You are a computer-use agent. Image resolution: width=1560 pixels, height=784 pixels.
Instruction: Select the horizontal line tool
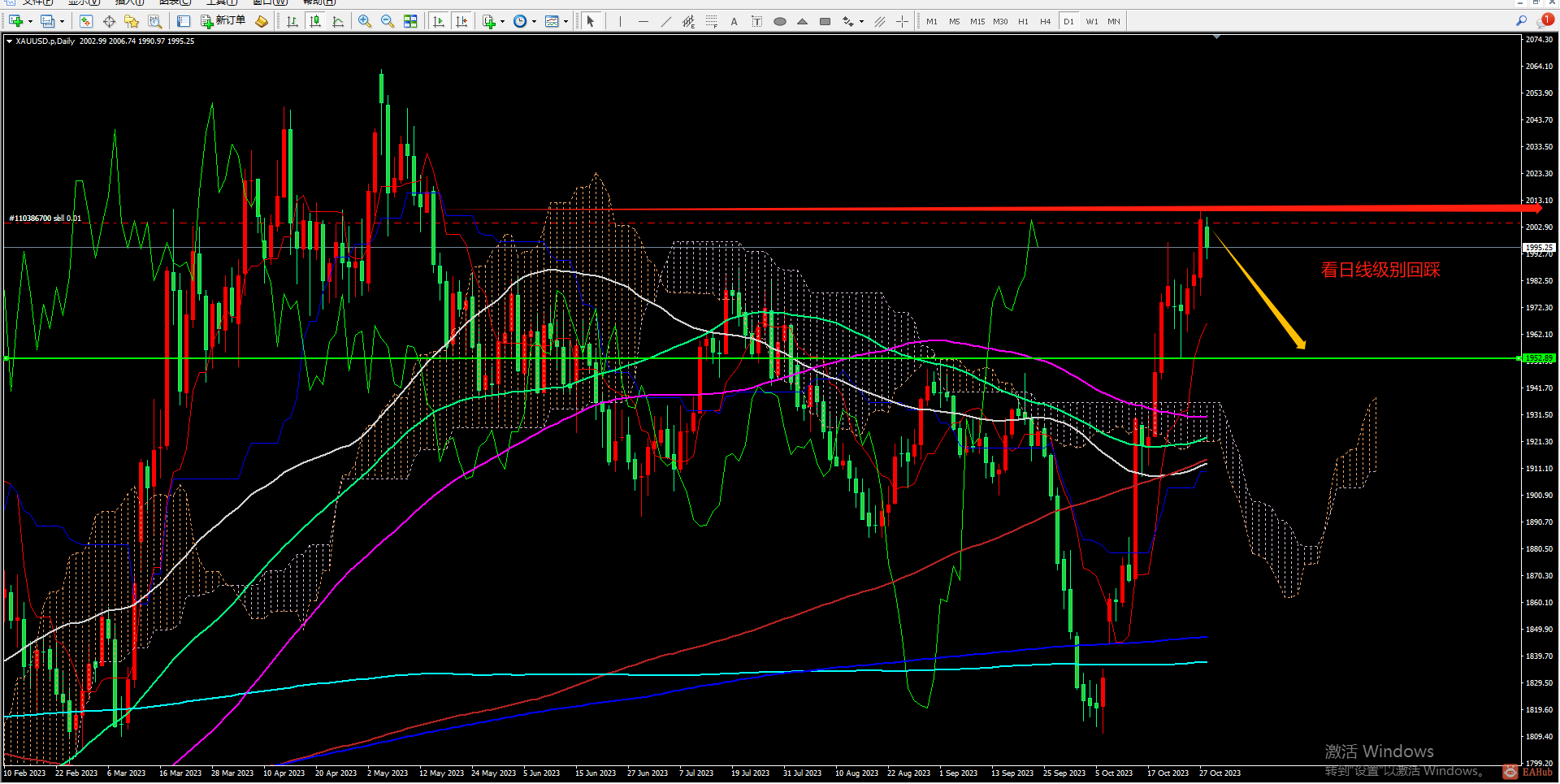click(643, 21)
